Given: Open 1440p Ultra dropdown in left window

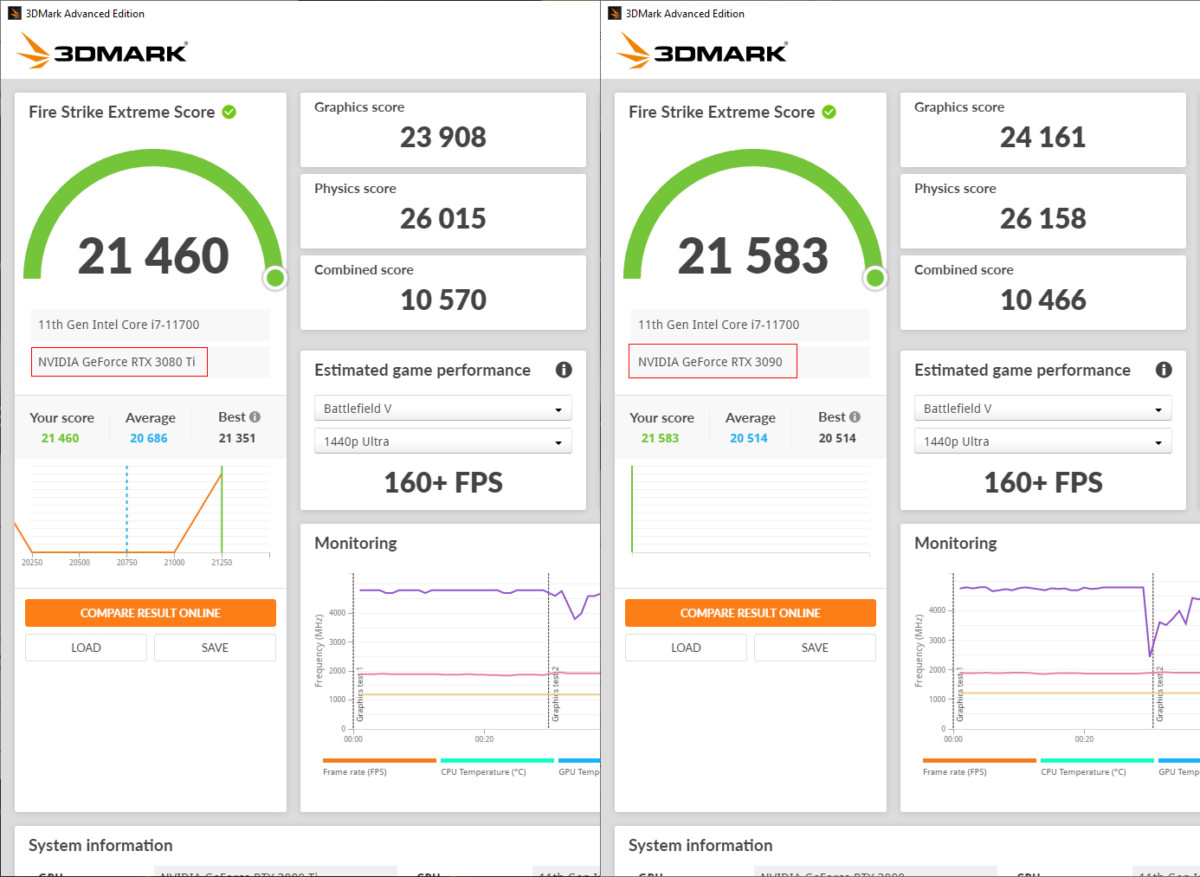Looking at the screenshot, I should click(443, 441).
